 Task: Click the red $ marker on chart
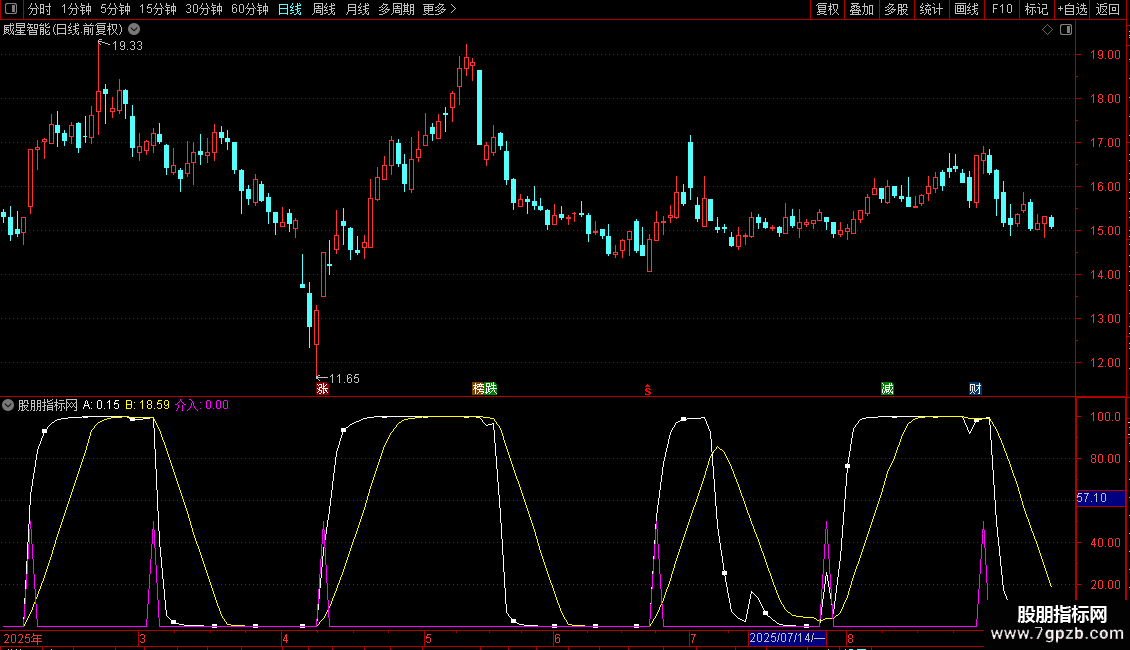tap(648, 390)
